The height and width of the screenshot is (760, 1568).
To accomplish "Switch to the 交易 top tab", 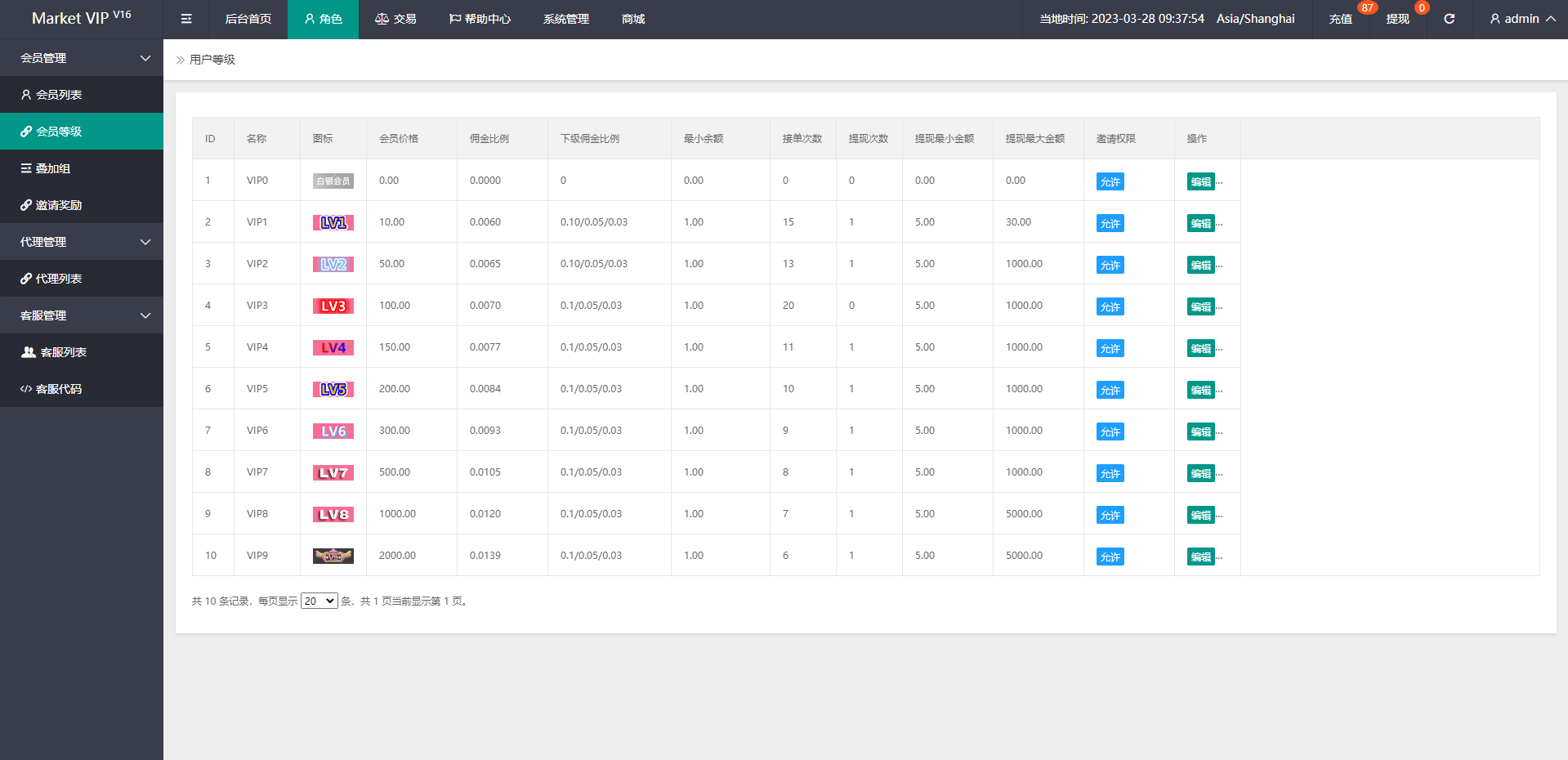I will click(395, 19).
